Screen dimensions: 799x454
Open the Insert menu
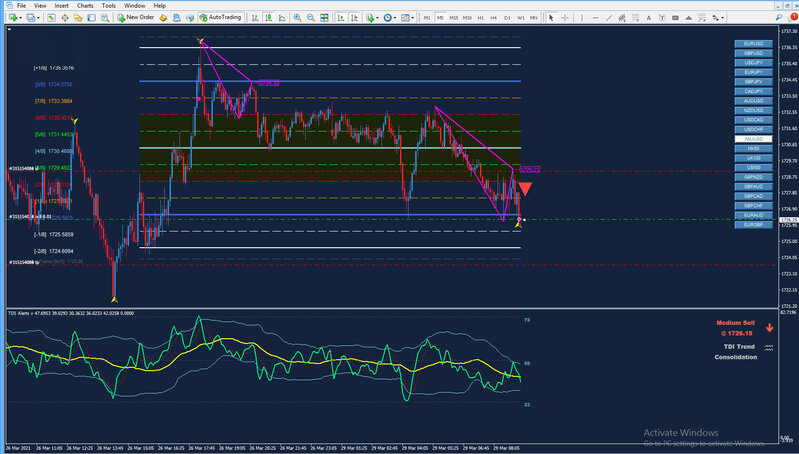coord(62,5)
